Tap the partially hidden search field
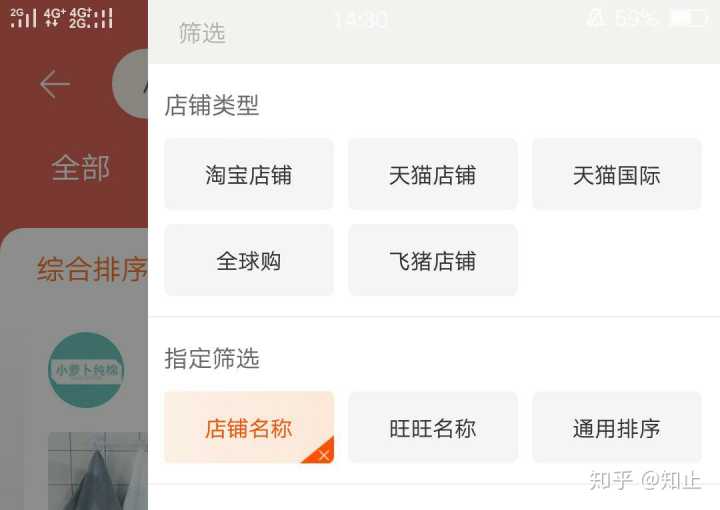Image resolution: width=720 pixels, height=510 pixels. tap(130, 84)
